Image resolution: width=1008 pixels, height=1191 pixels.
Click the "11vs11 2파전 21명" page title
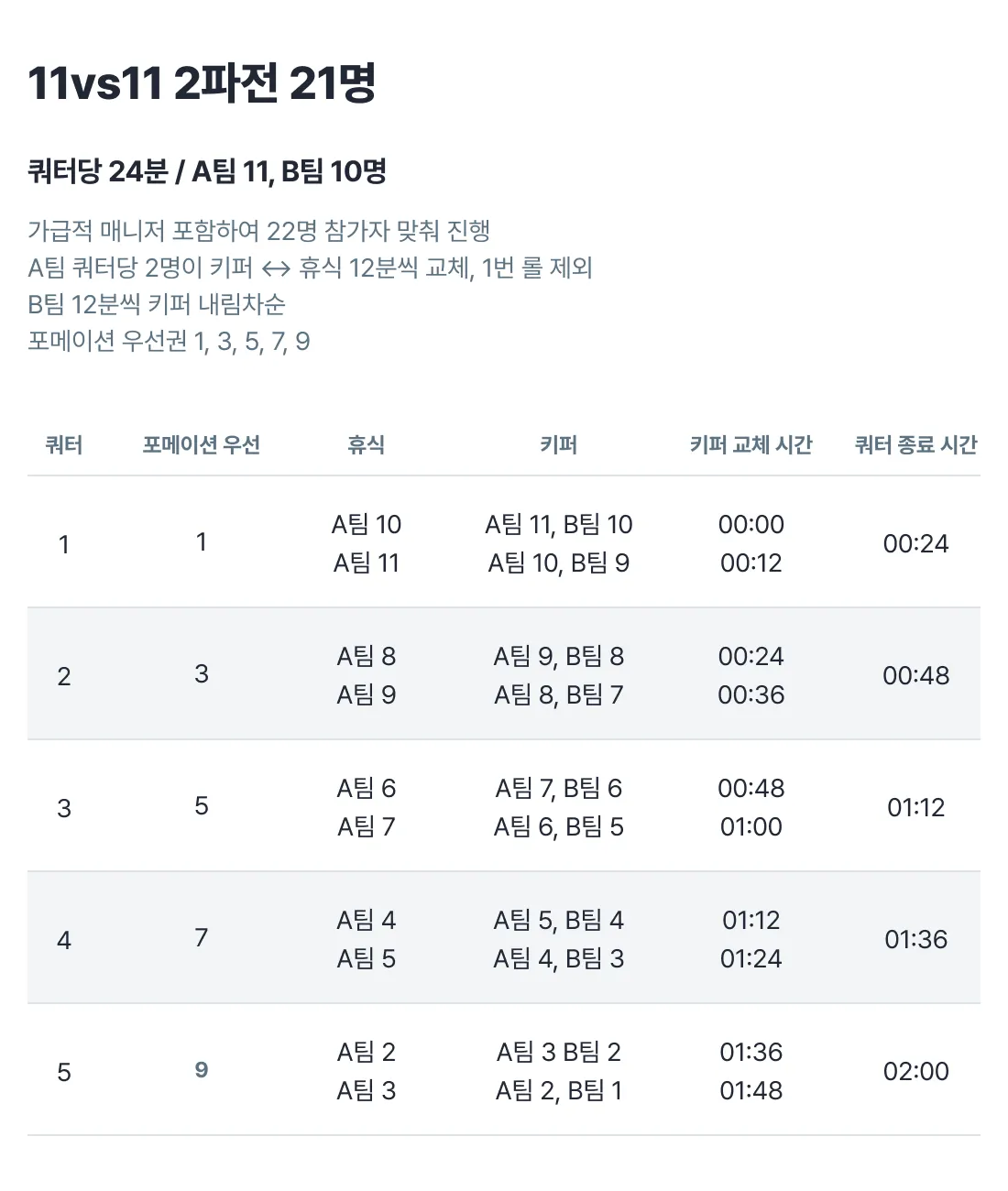[x=202, y=83]
